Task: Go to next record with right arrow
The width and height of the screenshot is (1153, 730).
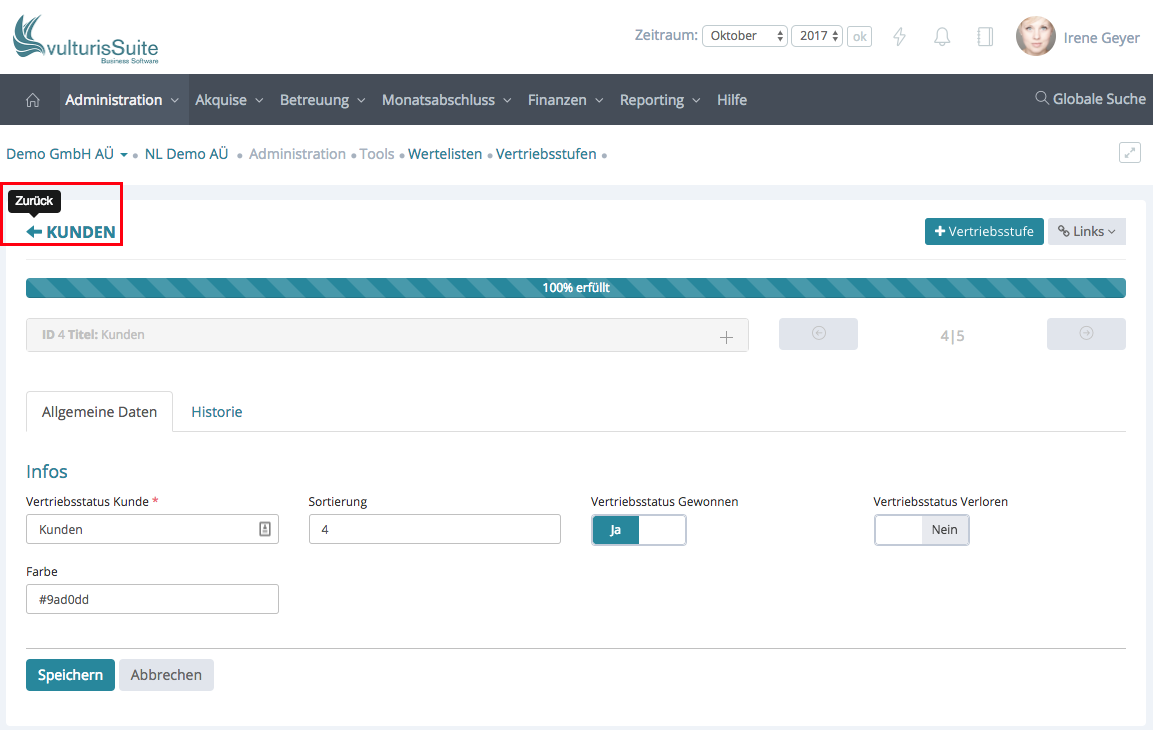Action: coord(1086,334)
